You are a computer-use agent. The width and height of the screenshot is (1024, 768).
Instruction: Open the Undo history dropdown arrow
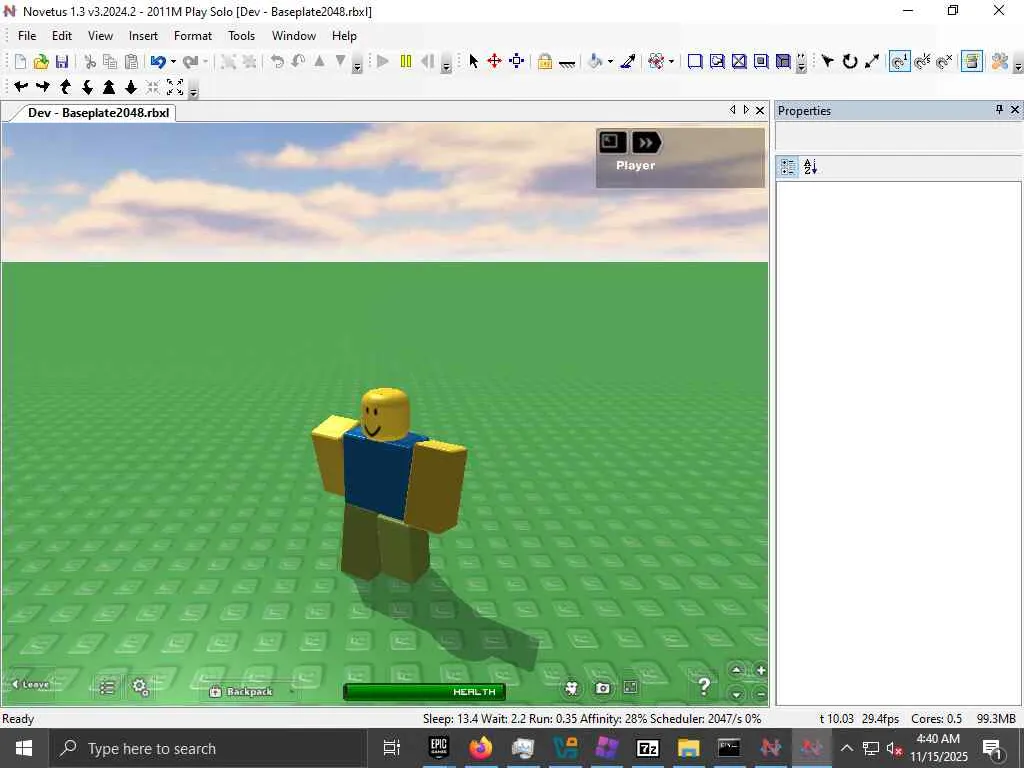[173, 62]
